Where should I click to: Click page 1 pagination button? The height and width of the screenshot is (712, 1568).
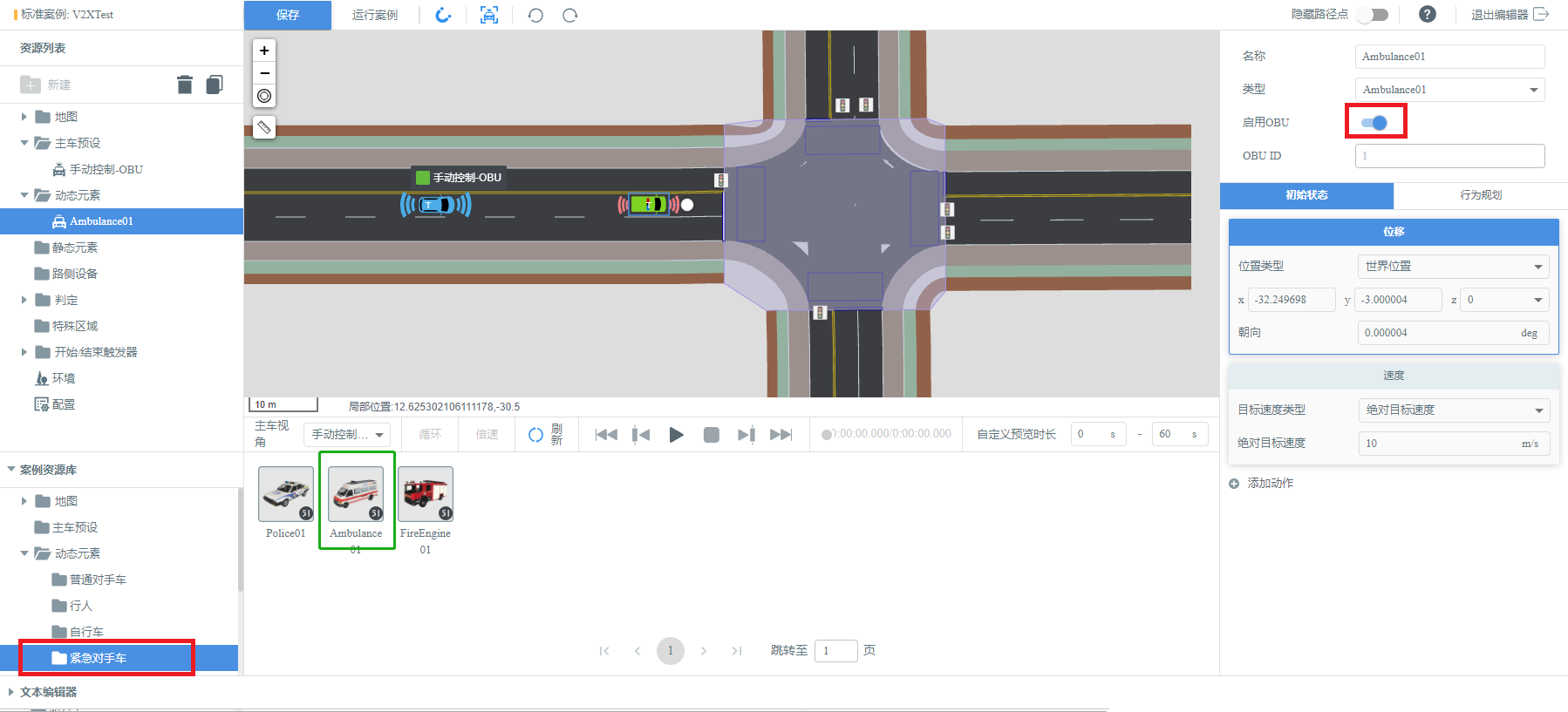pos(671,651)
